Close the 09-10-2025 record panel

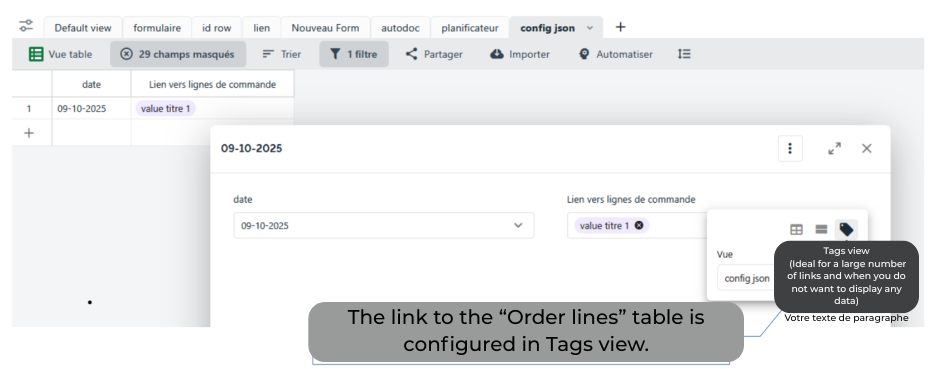pyautogui.click(x=866, y=148)
